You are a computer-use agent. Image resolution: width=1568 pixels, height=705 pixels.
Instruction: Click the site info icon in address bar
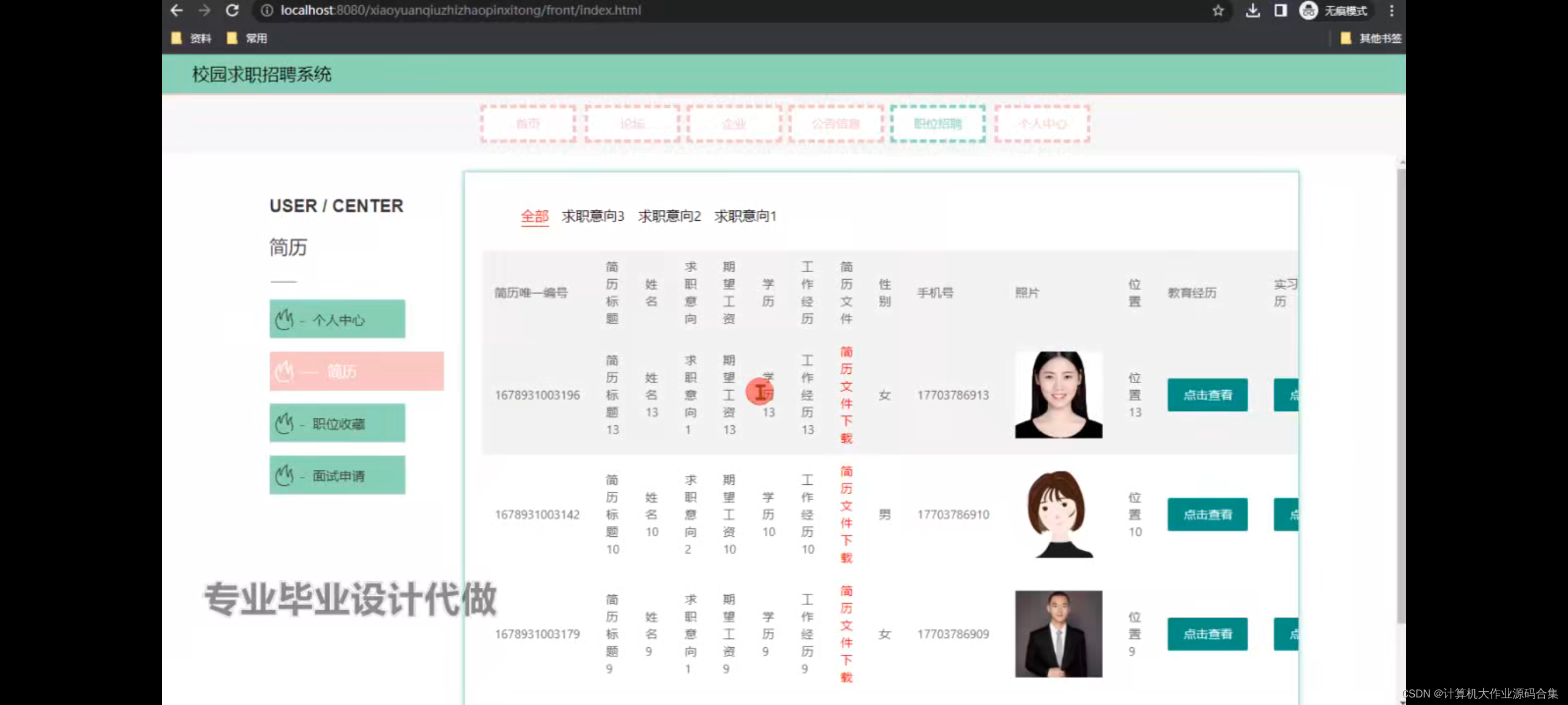[267, 10]
